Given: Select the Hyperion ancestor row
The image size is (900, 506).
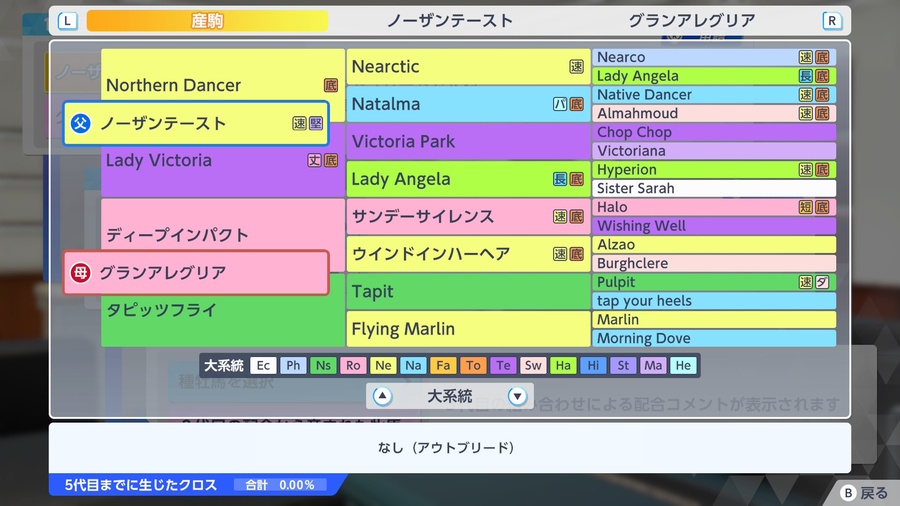Looking at the screenshot, I should pyautogui.click(x=714, y=170).
